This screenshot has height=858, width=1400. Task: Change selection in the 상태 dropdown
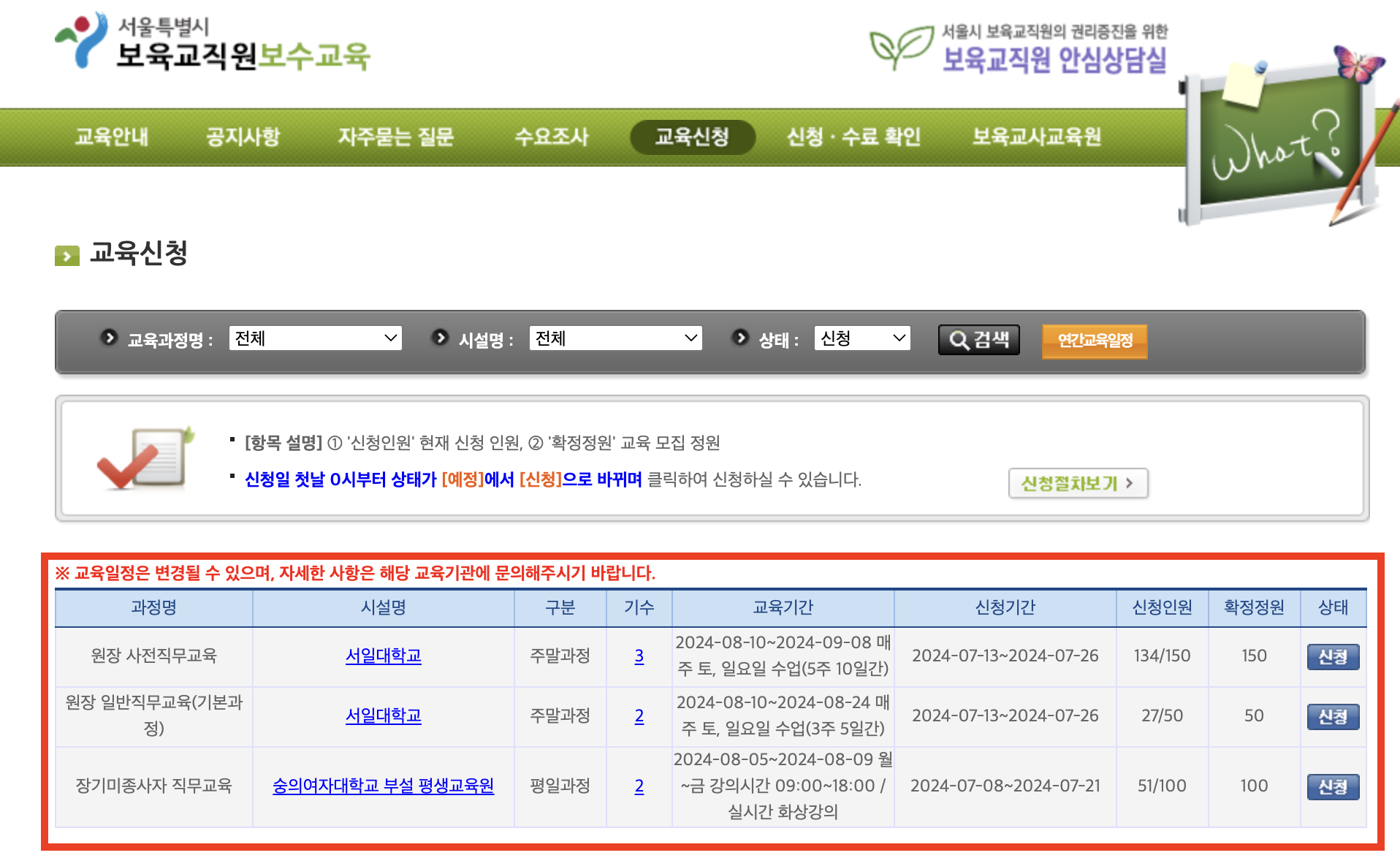click(862, 338)
